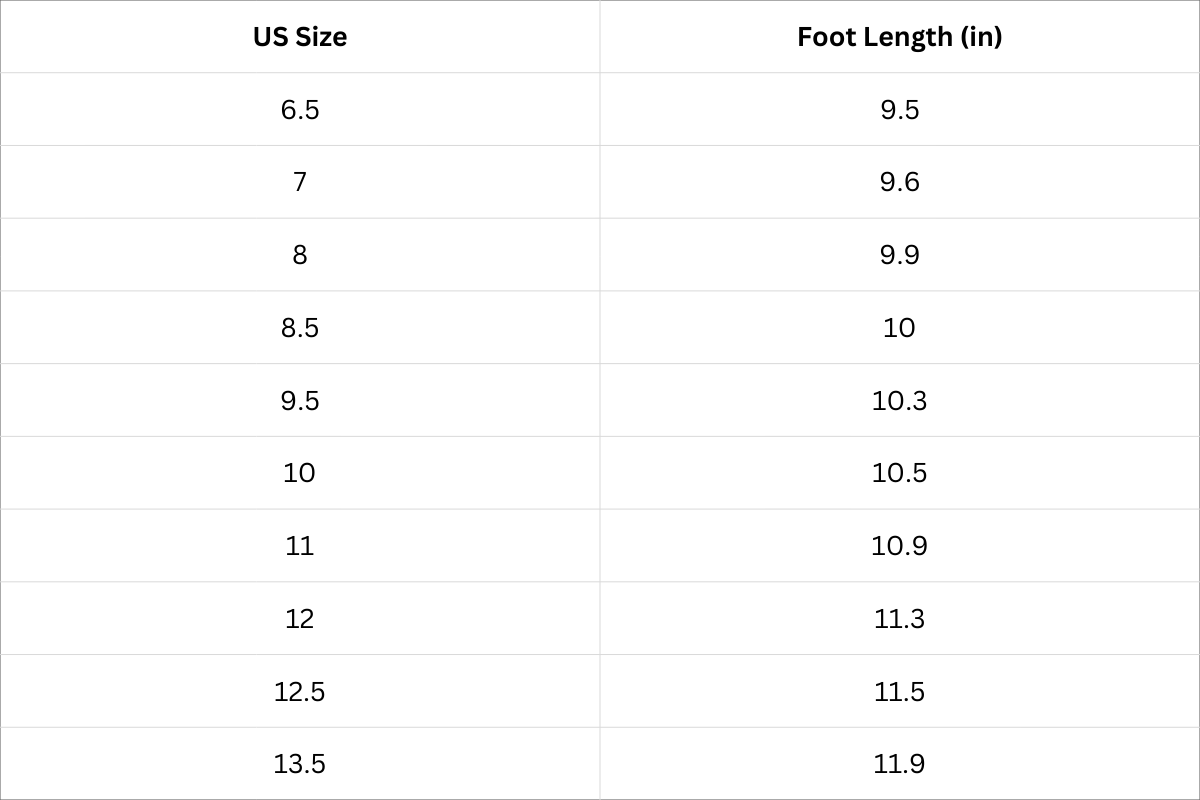The height and width of the screenshot is (800, 1200).
Task: Click the 11.9 foot length cell
Action: (x=899, y=764)
